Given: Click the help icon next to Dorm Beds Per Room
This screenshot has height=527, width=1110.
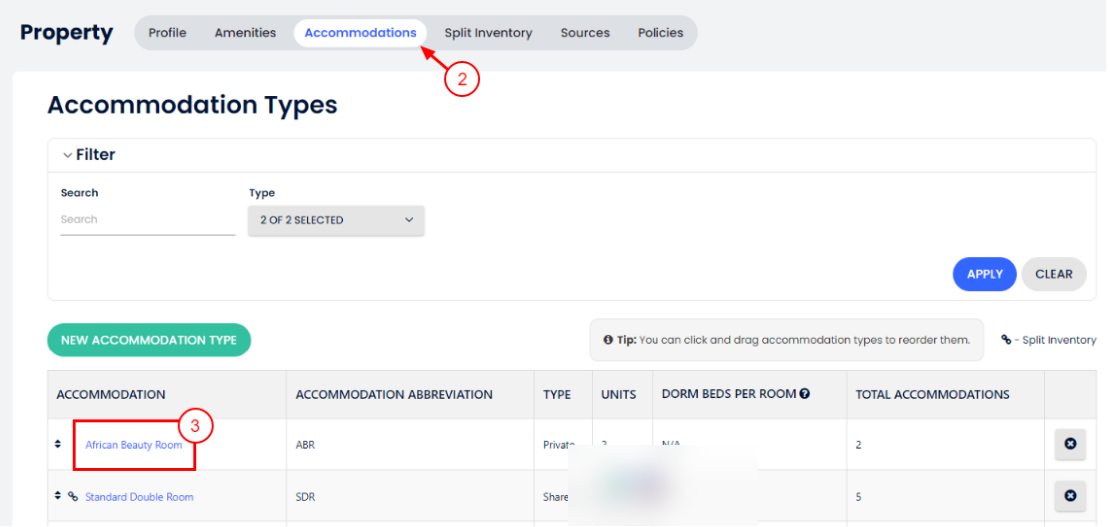Looking at the screenshot, I should pyautogui.click(x=804, y=394).
